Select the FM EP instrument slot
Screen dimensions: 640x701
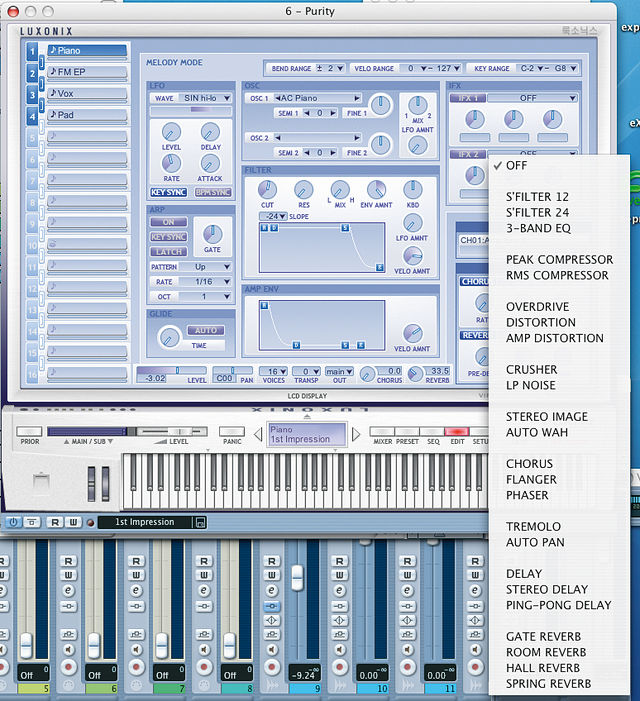(87, 72)
